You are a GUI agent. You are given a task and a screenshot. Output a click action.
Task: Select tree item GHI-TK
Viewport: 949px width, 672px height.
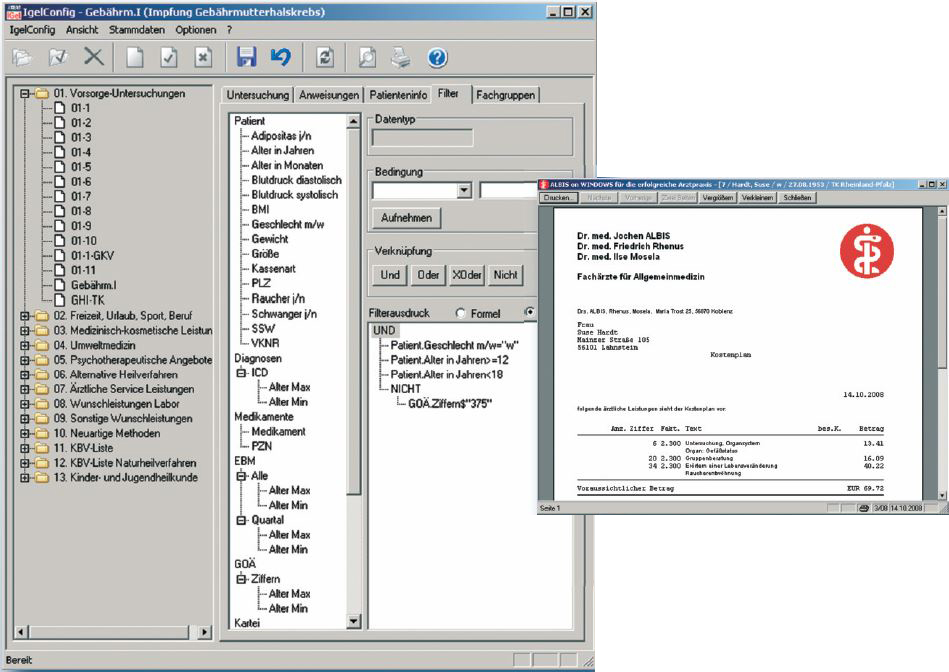(88, 300)
